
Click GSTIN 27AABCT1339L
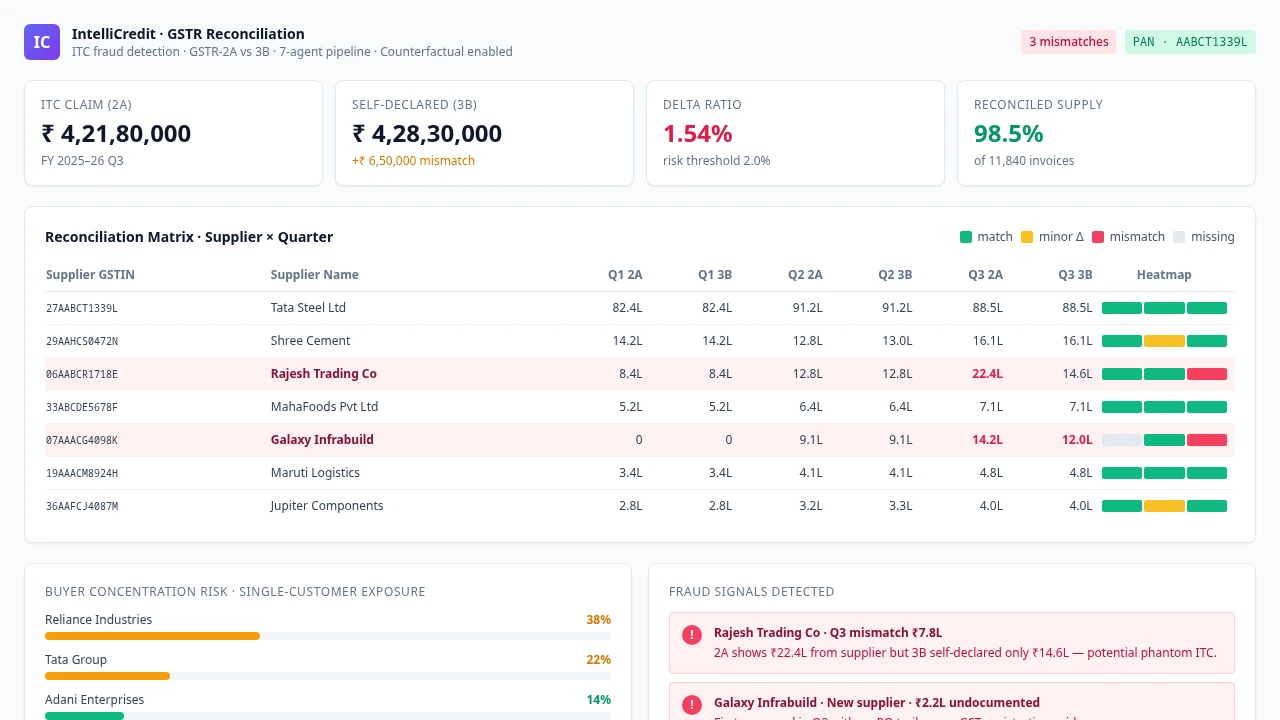point(82,308)
